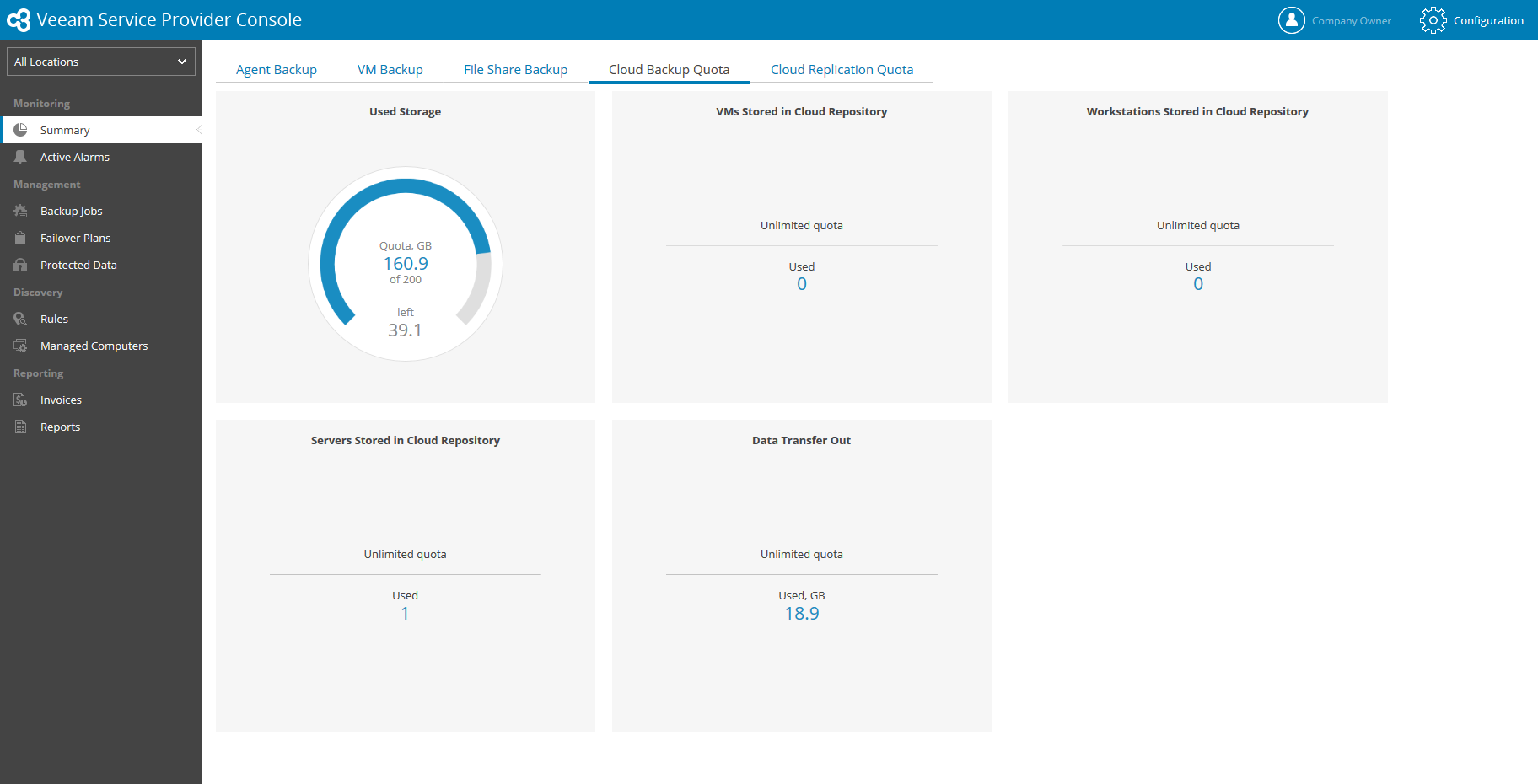Click the Veeam logo icon
Image resolution: width=1538 pixels, height=784 pixels.
[18, 20]
